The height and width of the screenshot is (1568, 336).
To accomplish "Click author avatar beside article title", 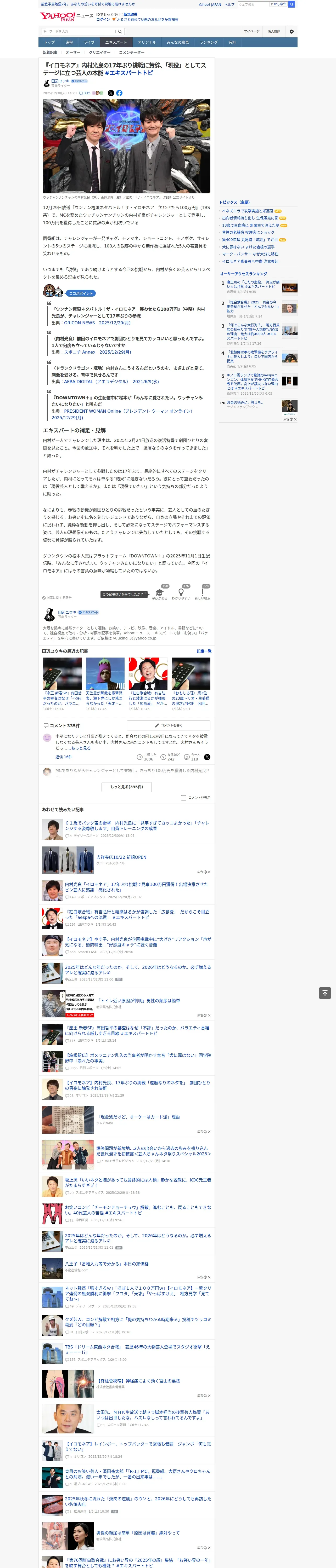I will pos(46,83).
